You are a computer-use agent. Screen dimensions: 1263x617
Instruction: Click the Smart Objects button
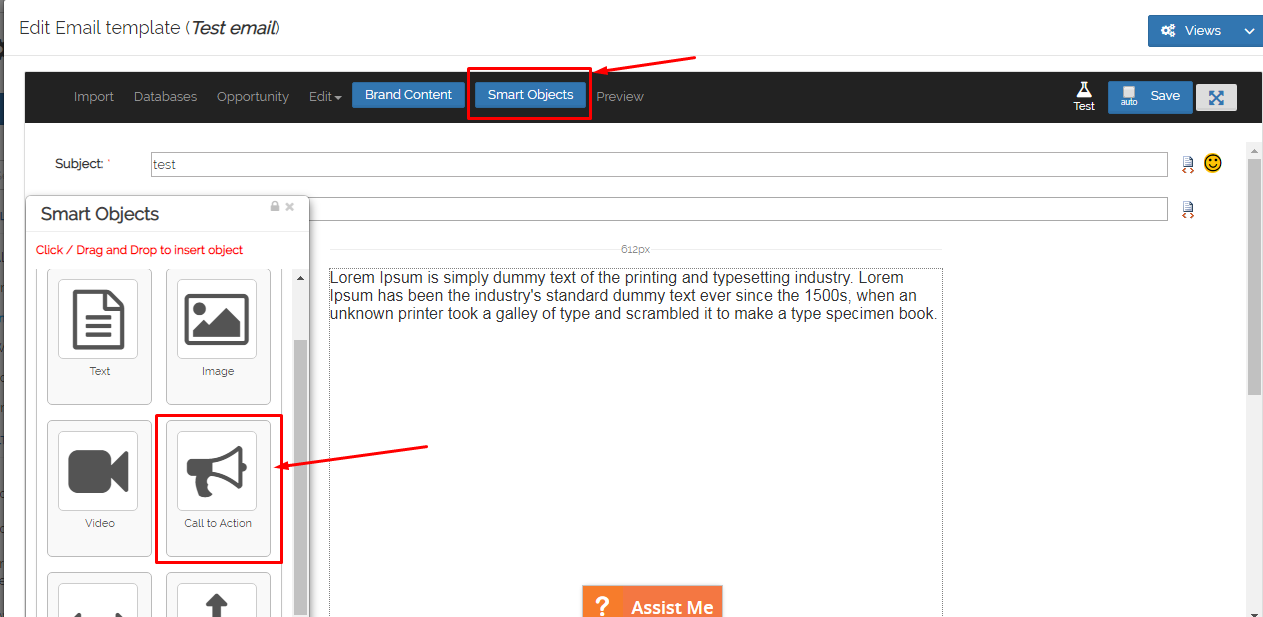pos(530,95)
